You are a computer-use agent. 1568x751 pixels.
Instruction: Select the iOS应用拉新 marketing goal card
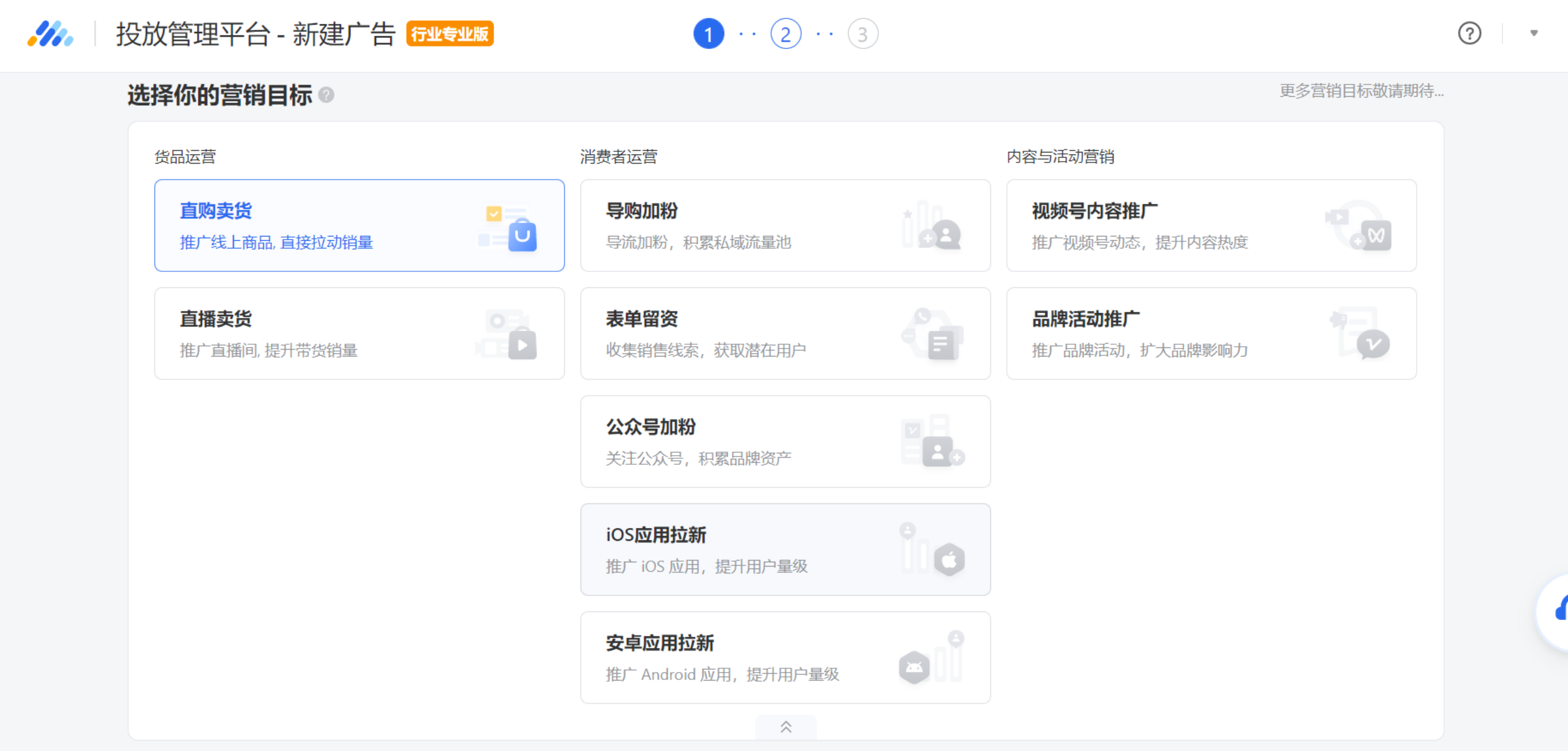pyautogui.click(x=785, y=549)
